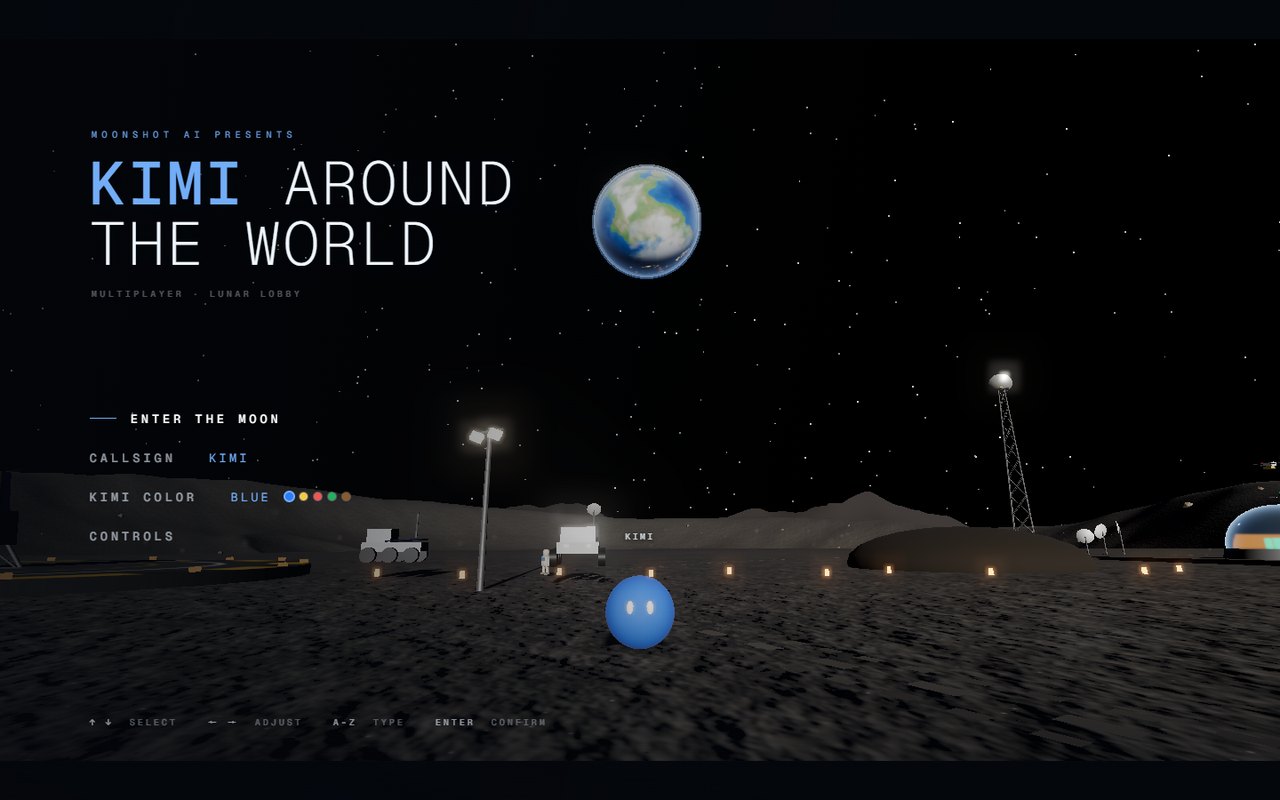Select the ENTER THE MOON menu option
Screen dimensions: 1280x800
tap(205, 419)
